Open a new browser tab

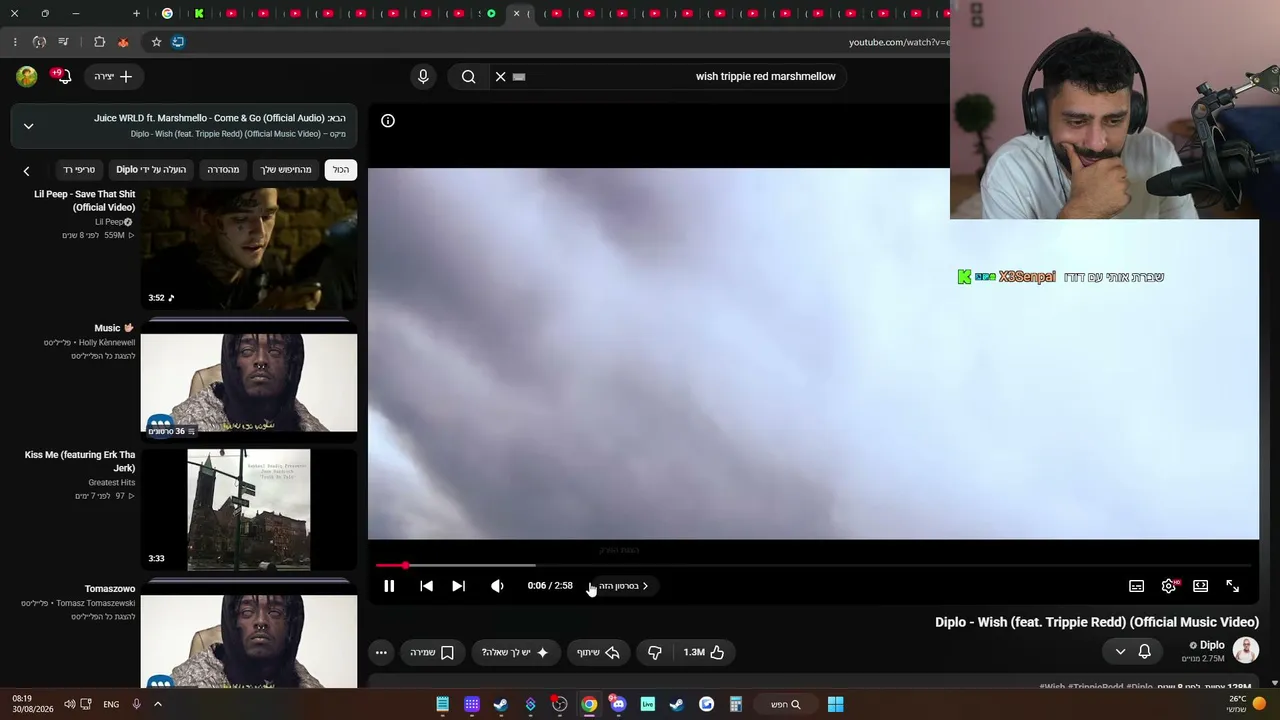(137, 13)
